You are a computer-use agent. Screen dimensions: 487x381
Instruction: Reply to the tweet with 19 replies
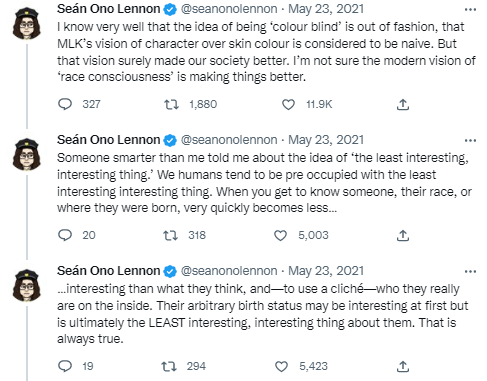tap(65, 366)
